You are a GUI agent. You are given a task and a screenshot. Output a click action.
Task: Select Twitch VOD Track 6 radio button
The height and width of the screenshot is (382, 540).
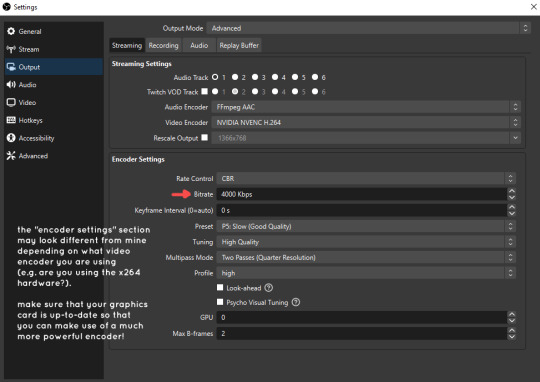(315, 92)
